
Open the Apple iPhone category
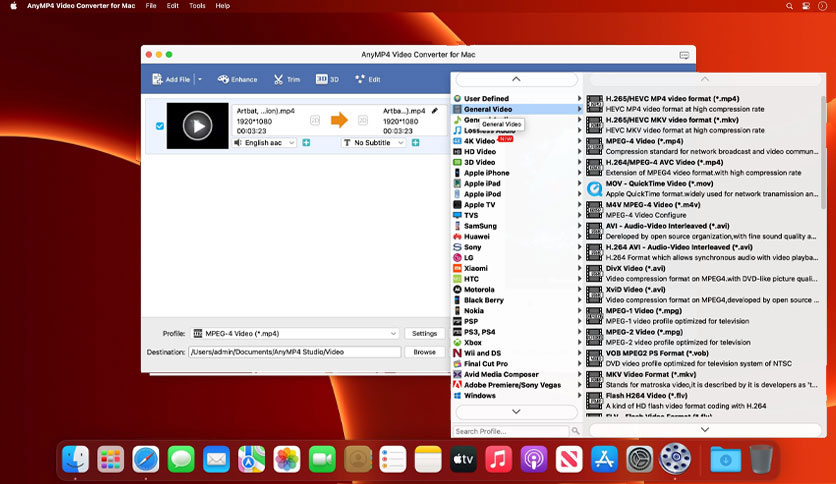pyautogui.click(x=517, y=173)
